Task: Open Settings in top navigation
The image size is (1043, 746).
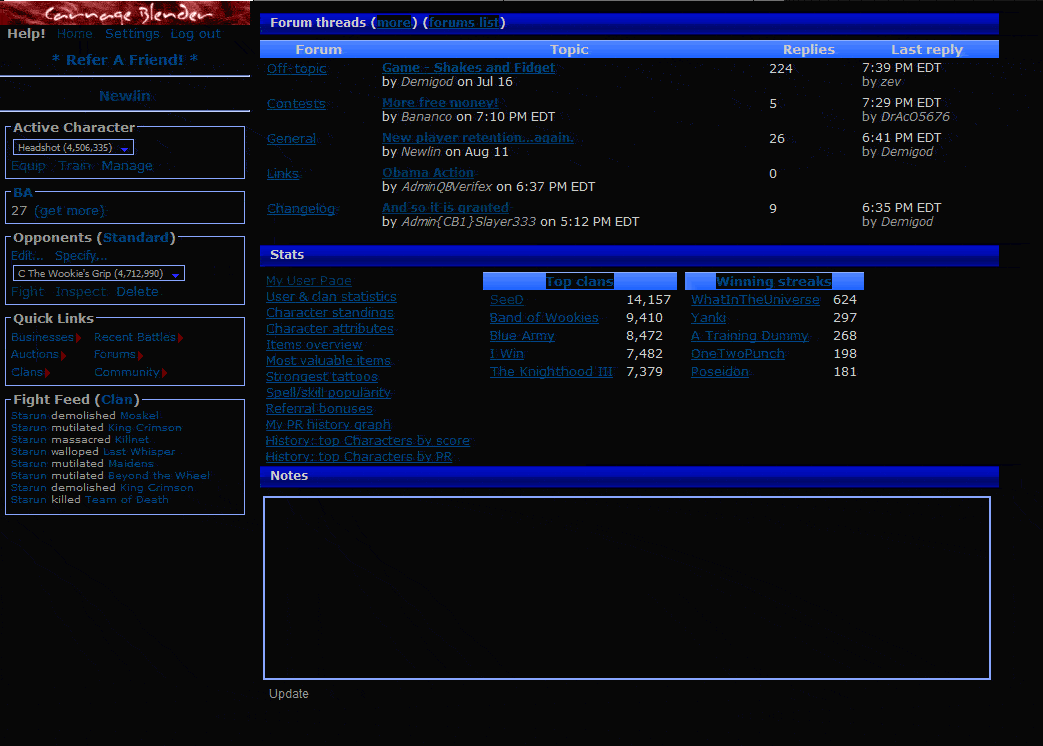Action: pyautogui.click(x=132, y=33)
